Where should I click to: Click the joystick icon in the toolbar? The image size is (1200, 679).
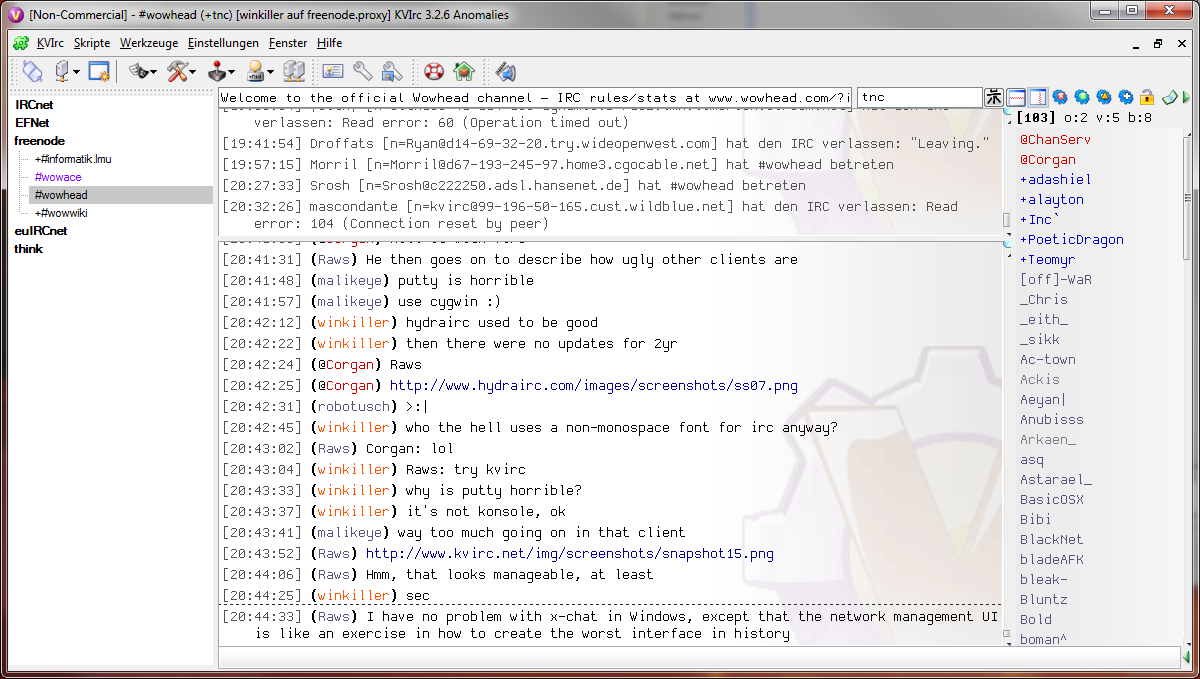click(216, 71)
